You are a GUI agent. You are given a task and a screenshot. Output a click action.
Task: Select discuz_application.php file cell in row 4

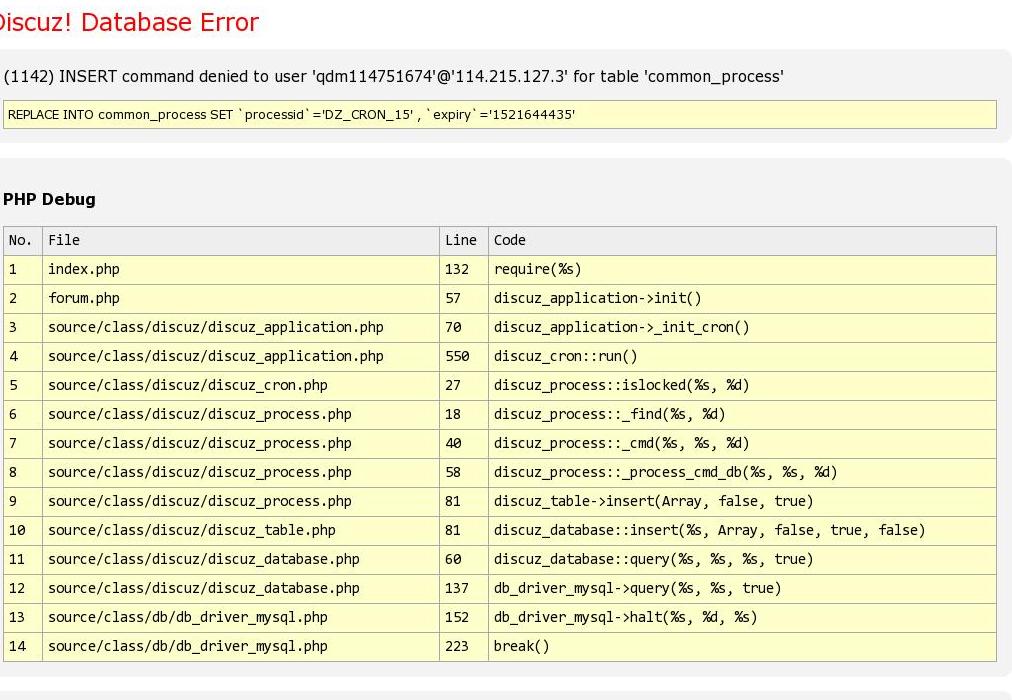tap(241, 357)
